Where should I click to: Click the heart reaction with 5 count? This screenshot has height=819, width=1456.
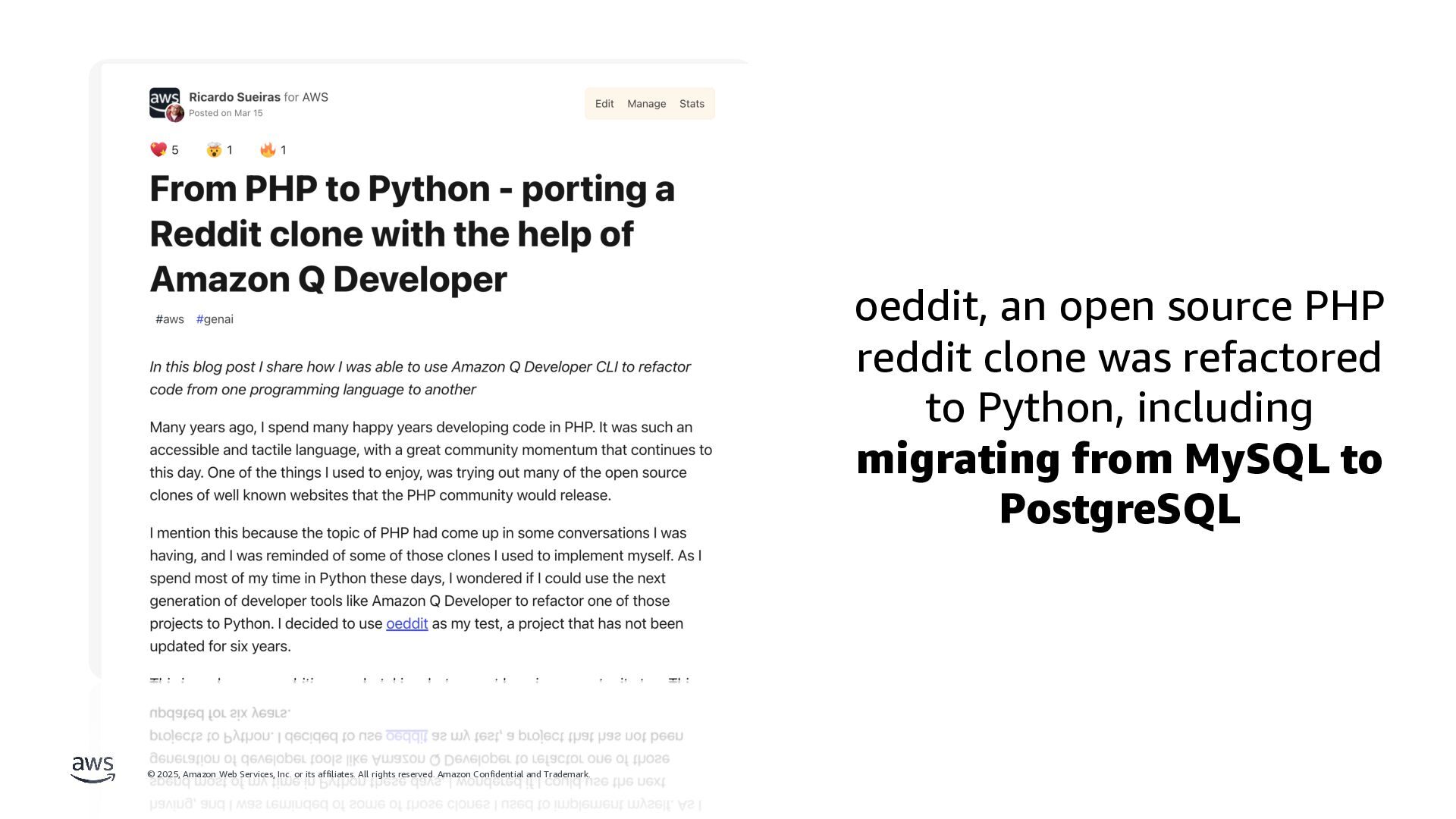[158, 149]
